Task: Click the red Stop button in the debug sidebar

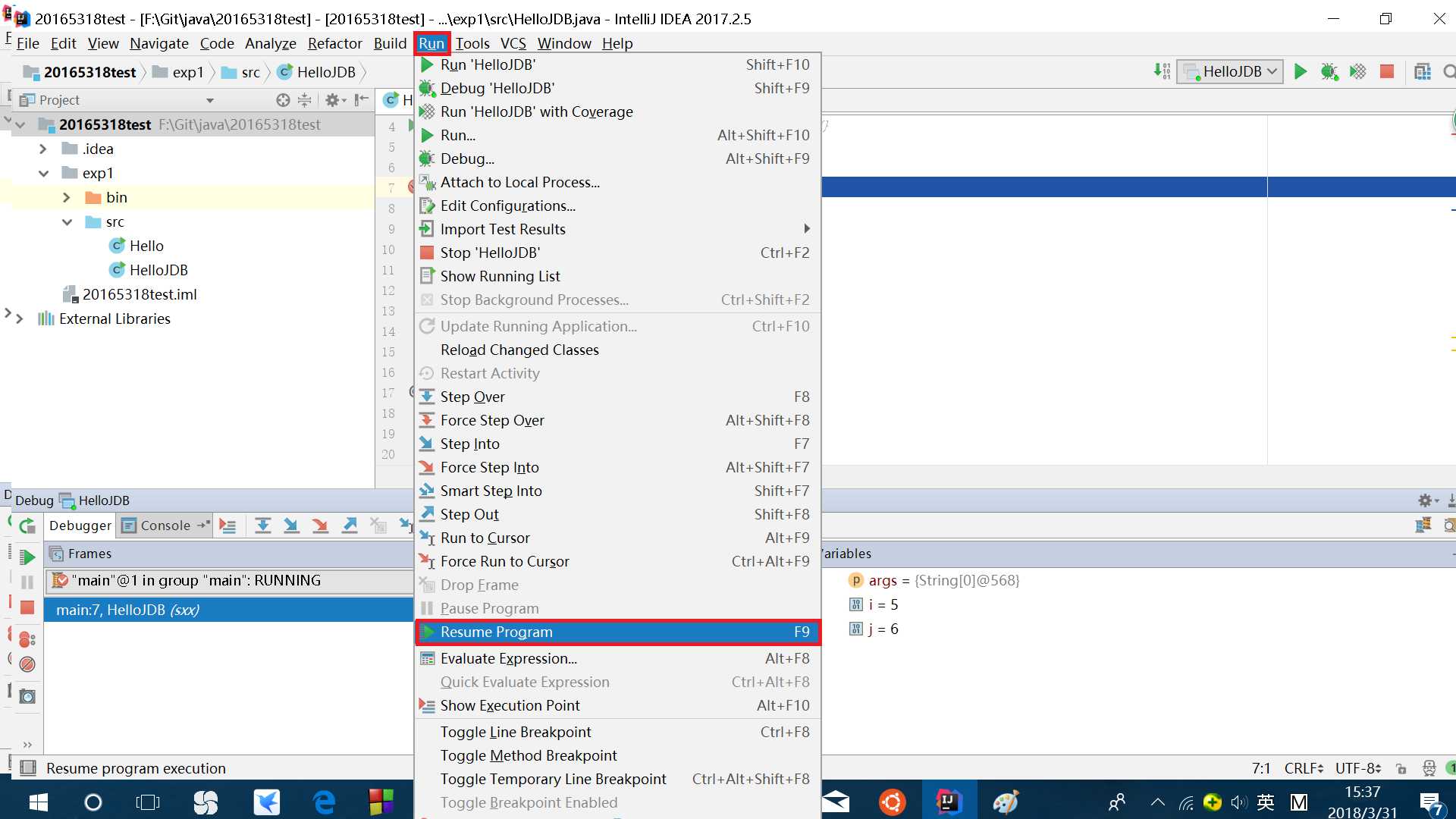Action: point(27,607)
